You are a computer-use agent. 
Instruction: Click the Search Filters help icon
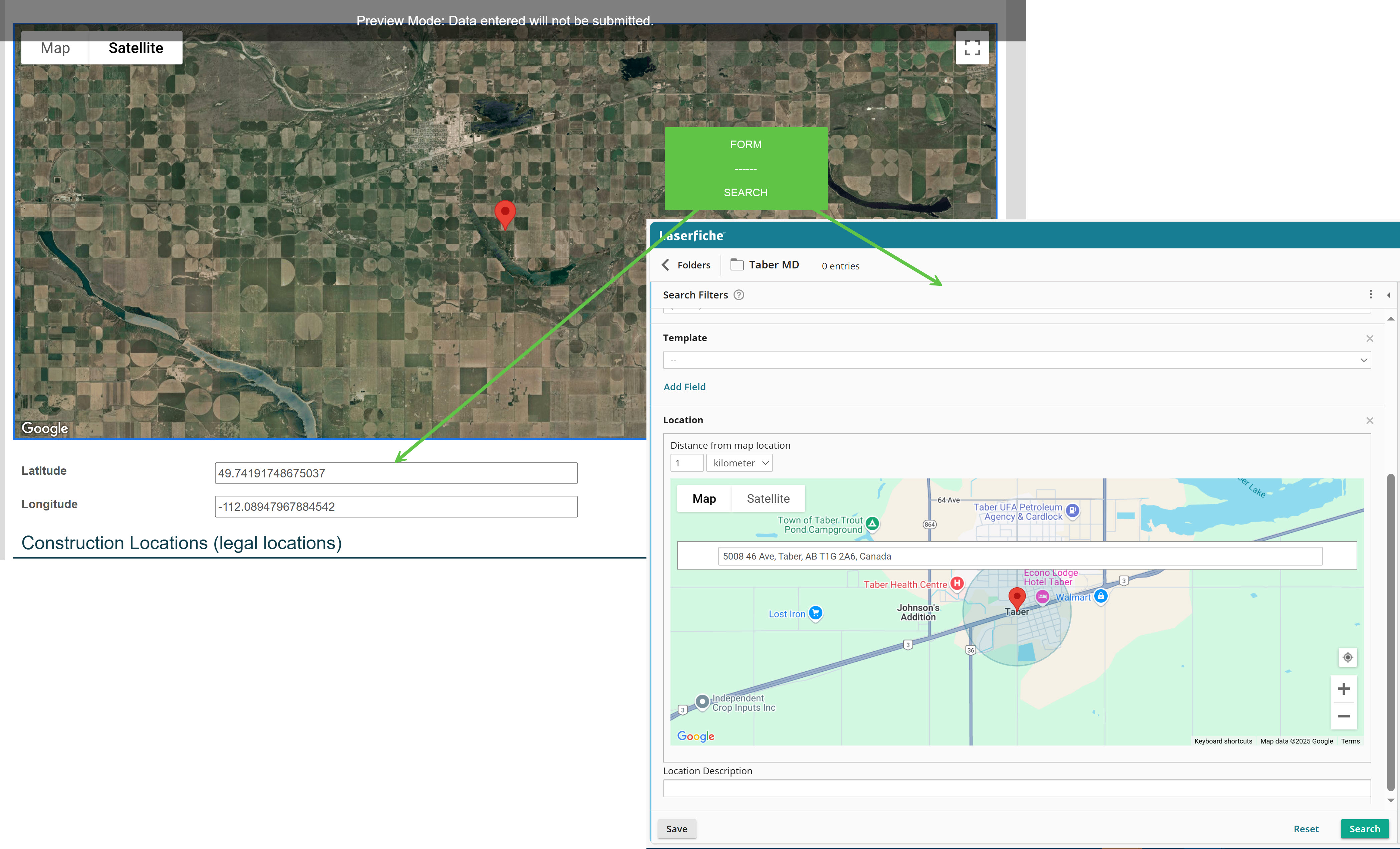pos(739,295)
